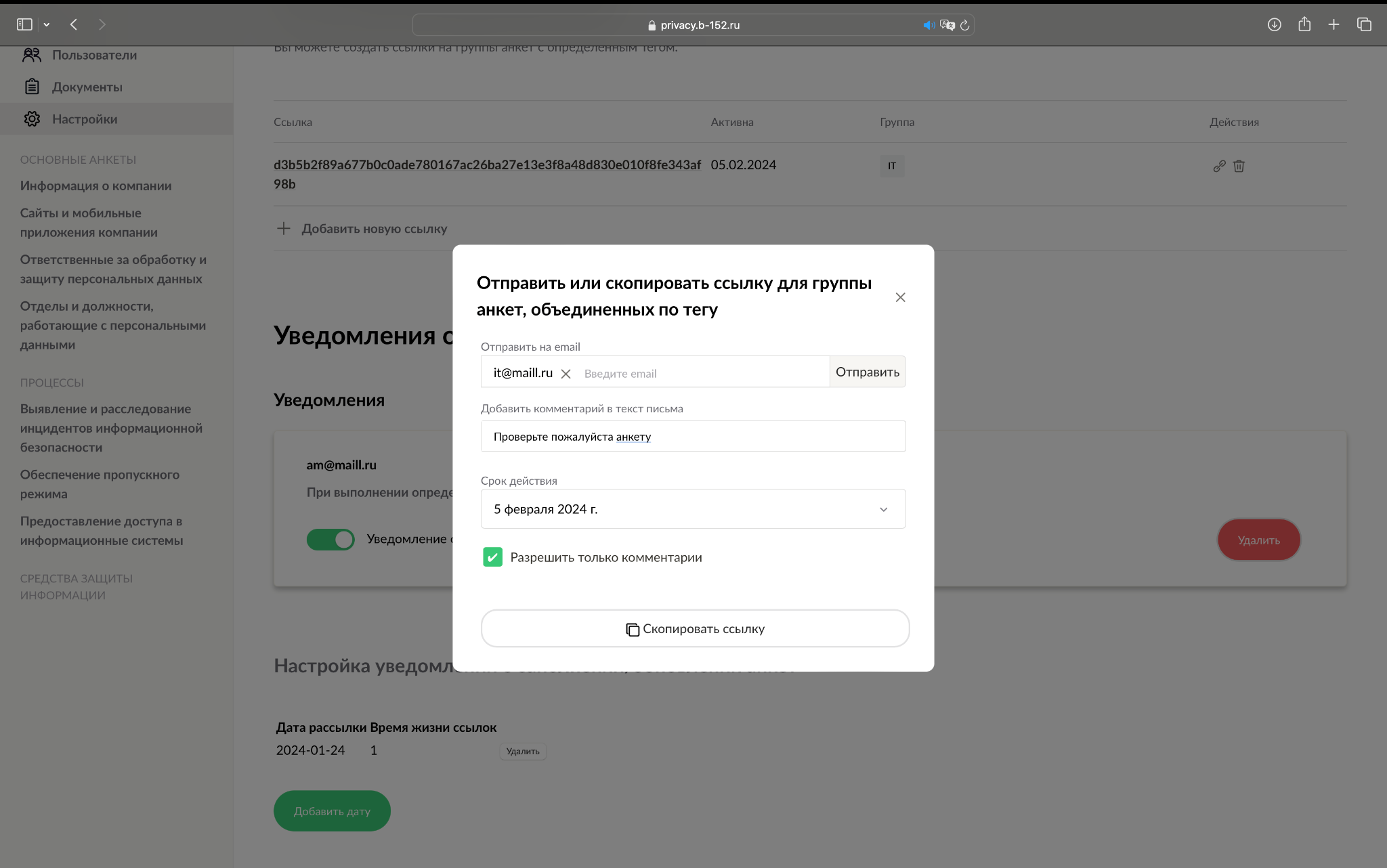Remove it@maill.ru email chip with X
The width and height of the screenshot is (1387, 868).
pos(566,374)
